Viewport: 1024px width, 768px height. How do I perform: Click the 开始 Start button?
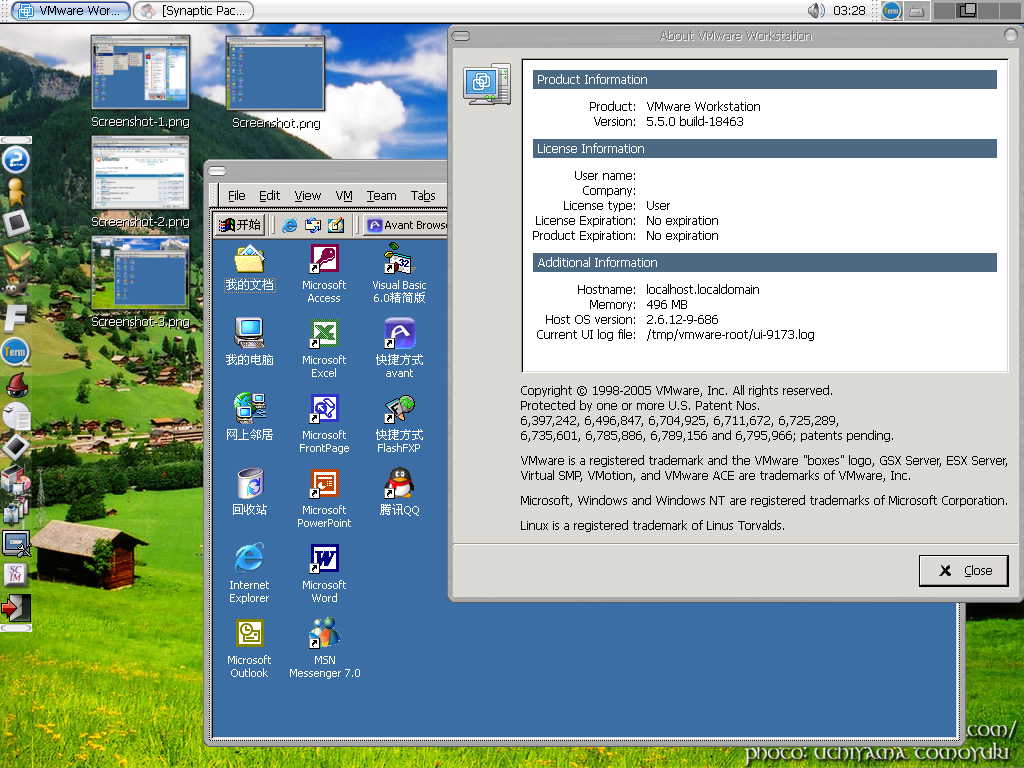[240, 225]
